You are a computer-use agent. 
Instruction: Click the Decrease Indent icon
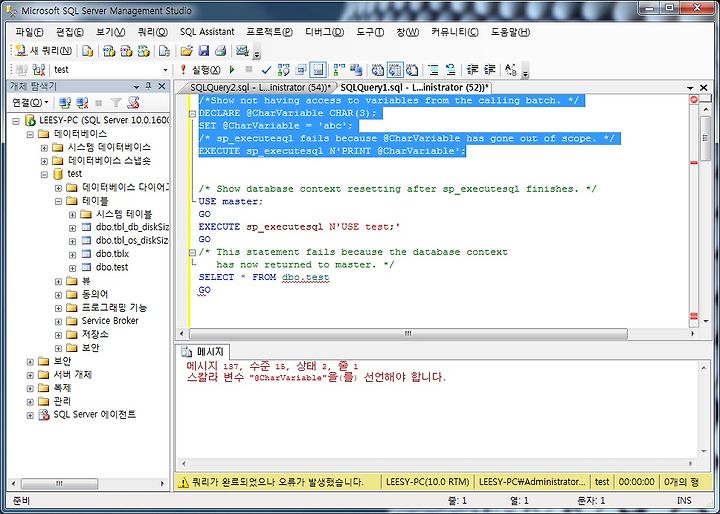(472, 70)
